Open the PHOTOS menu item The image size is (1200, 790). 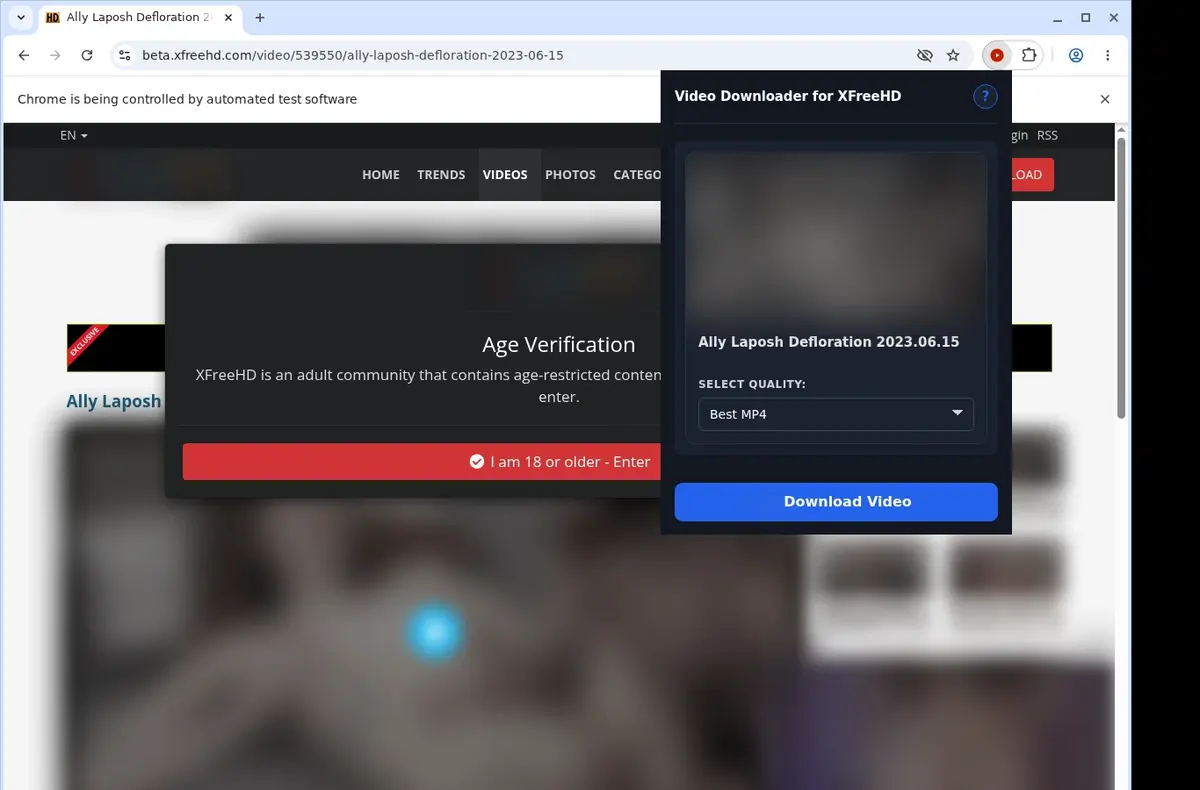(x=570, y=174)
